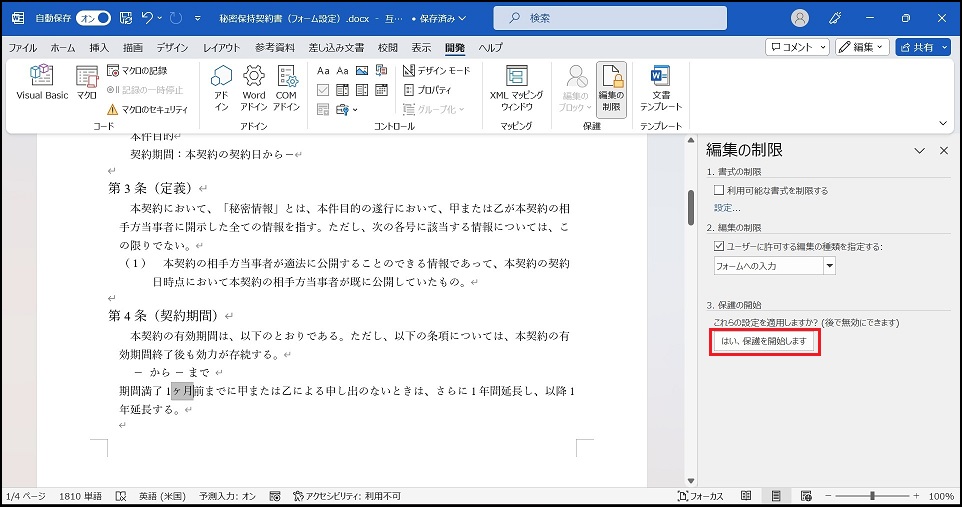
Task: Open the レイアウト tab
Action: [221, 47]
